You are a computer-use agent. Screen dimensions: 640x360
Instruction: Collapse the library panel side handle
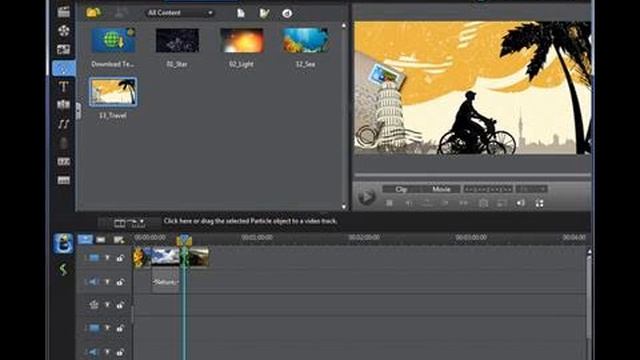point(78,111)
